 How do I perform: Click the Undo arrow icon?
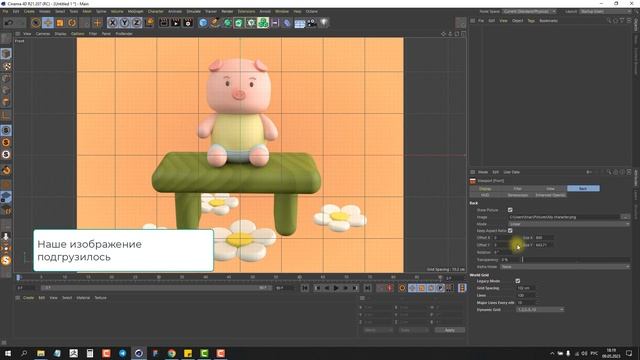9,23
